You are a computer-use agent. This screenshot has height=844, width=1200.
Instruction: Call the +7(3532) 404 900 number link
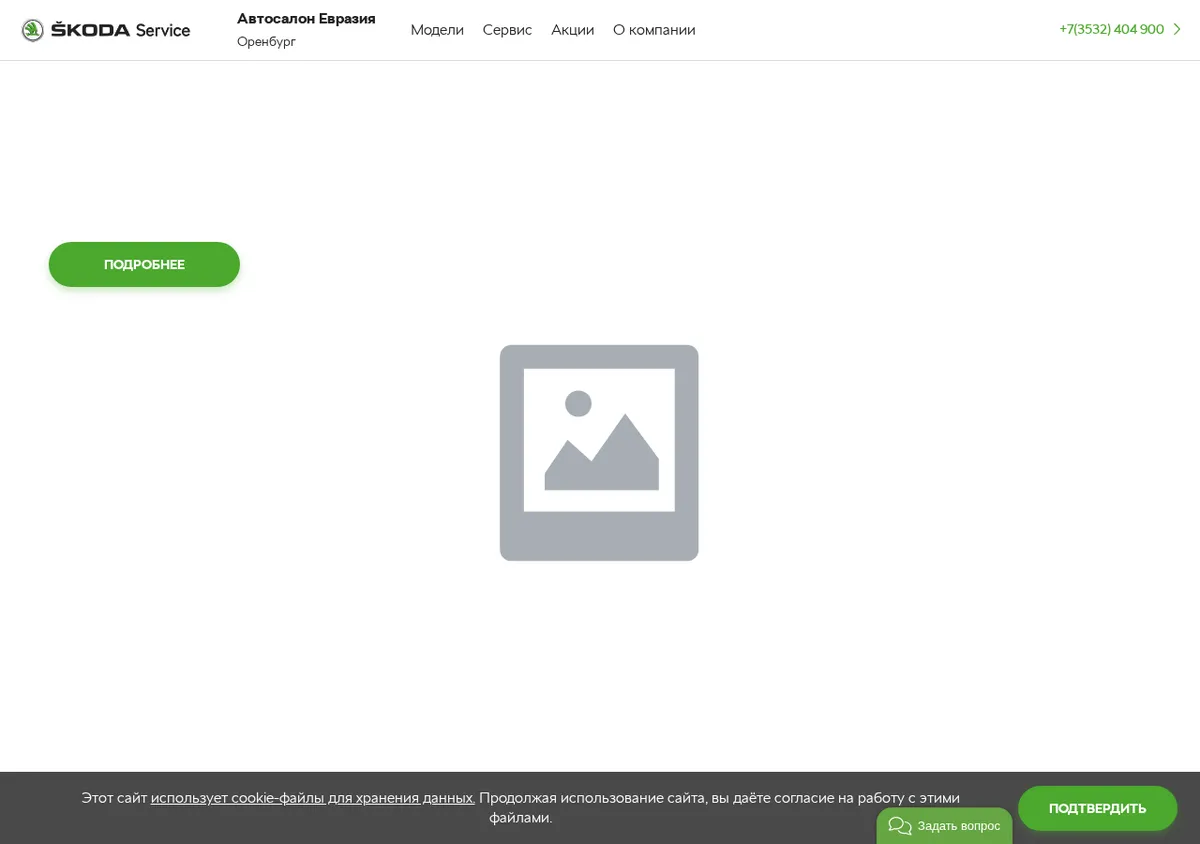pyautogui.click(x=1111, y=30)
